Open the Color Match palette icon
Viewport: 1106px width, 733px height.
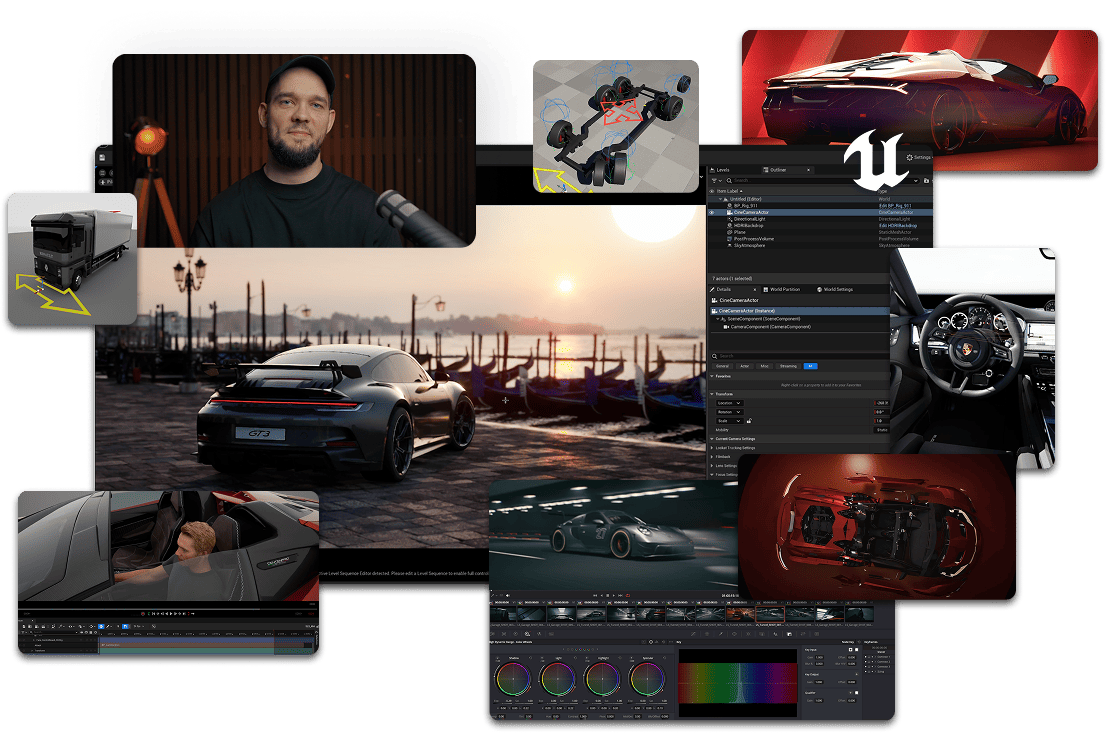click(x=504, y=634)
